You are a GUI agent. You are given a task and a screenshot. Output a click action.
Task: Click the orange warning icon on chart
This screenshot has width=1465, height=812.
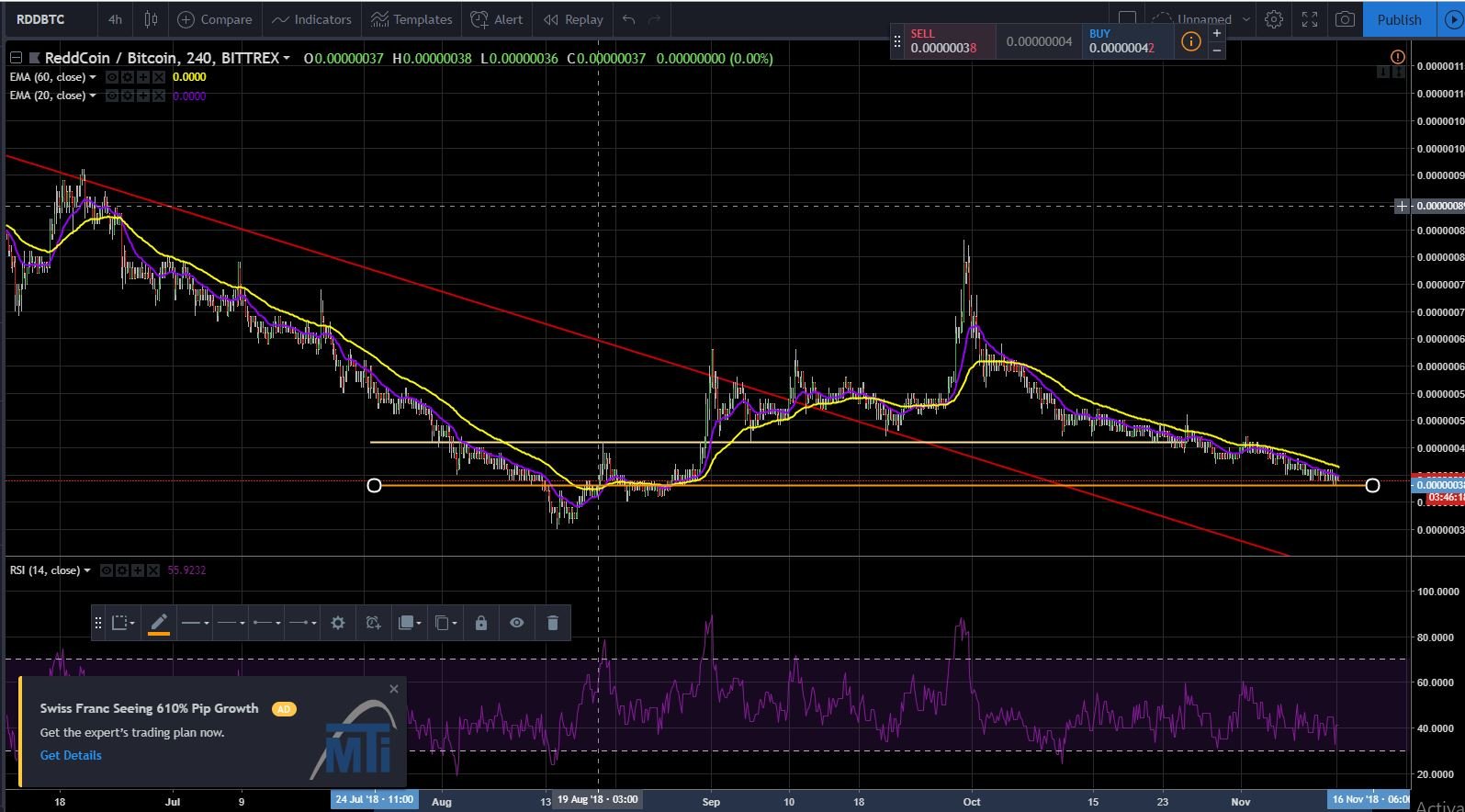coord(1397,57)
